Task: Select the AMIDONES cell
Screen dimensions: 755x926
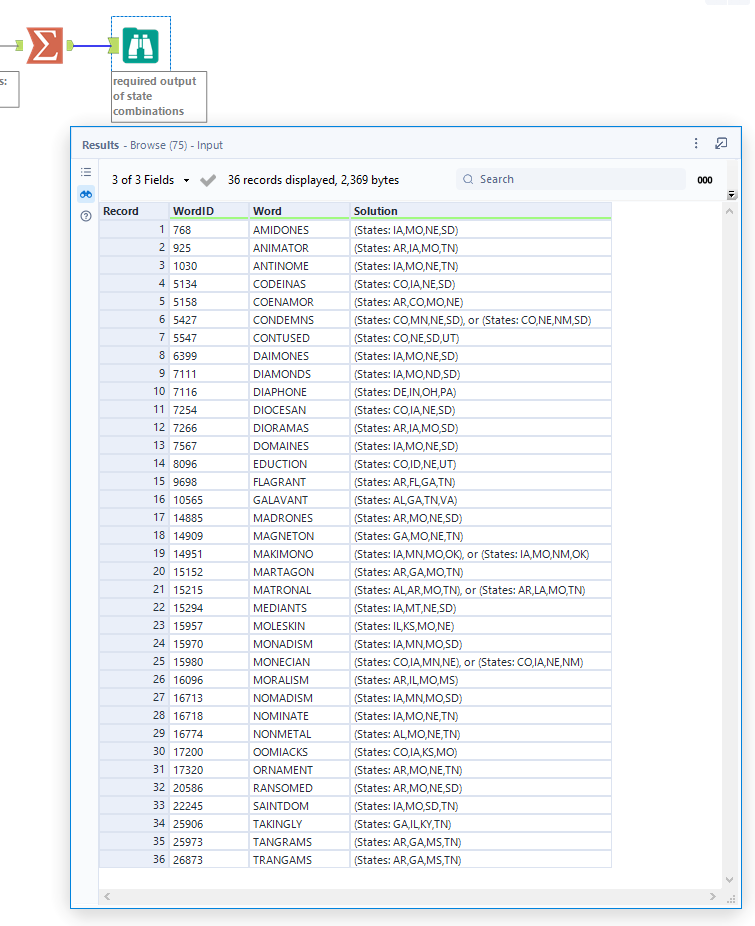Action: tap(299, 230)
